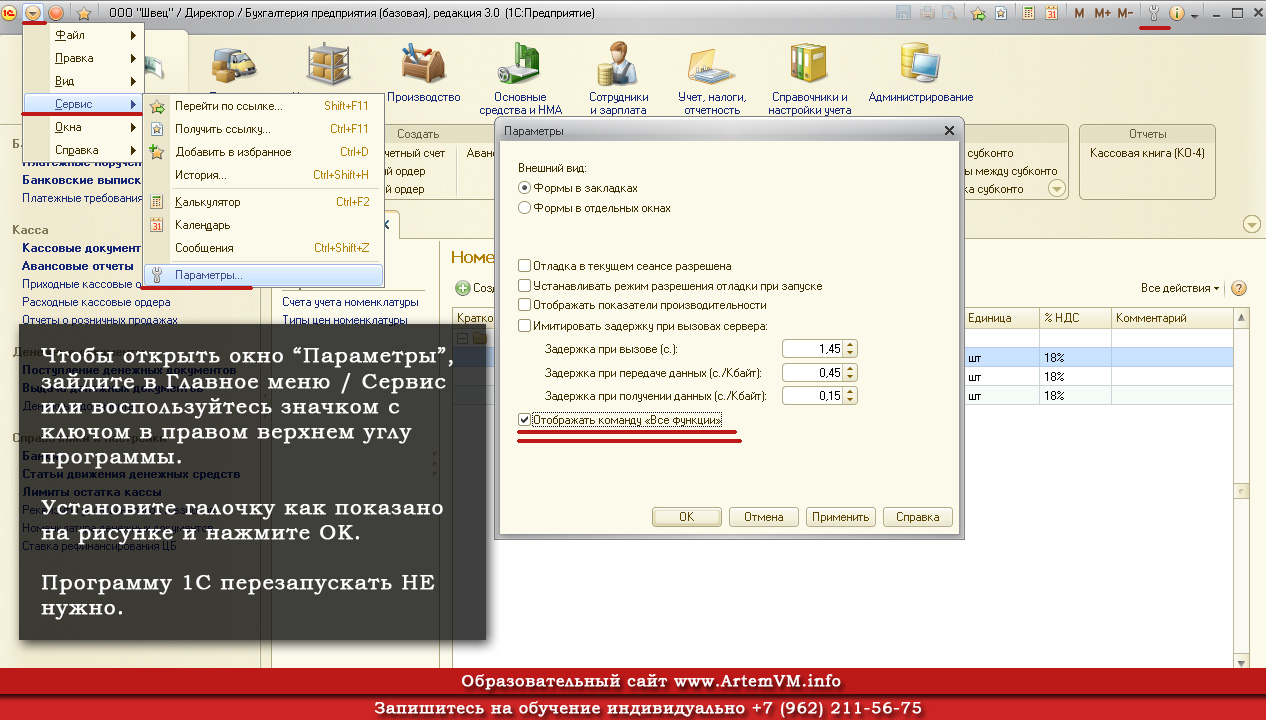
Task: Open the Правка submenu
Action: pos(84,58)
